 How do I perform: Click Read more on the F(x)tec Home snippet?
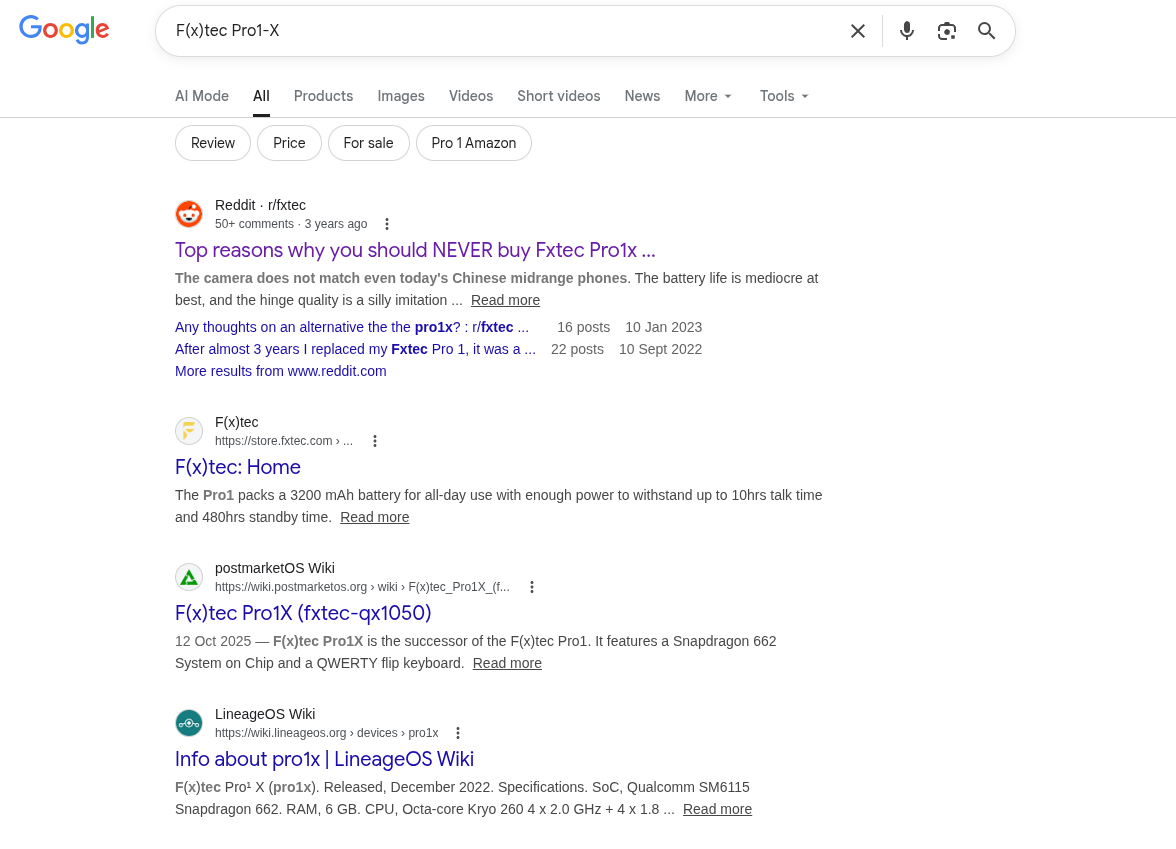375,517
